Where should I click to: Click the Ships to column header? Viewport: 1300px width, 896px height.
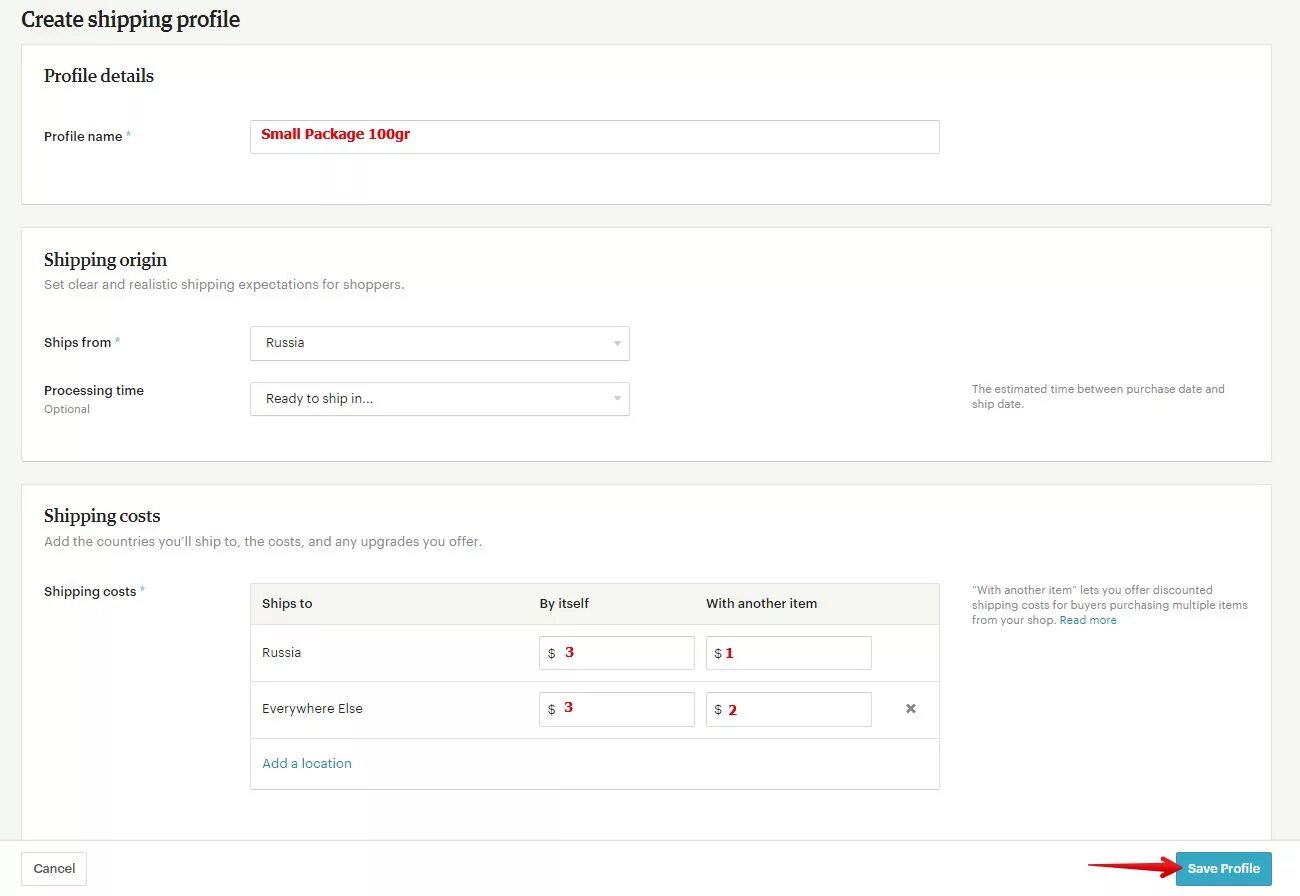[287, 604]
